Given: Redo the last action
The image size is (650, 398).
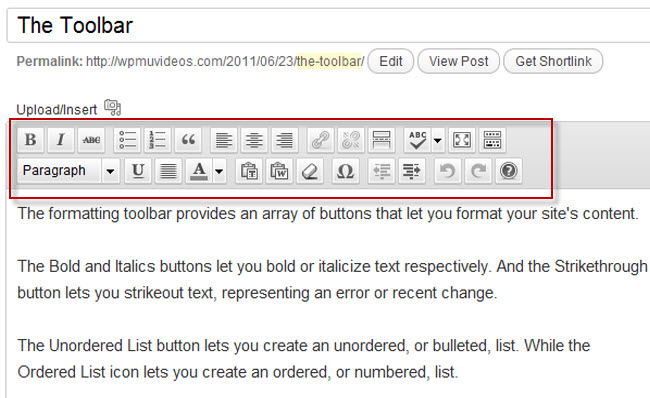Looking at the screenshot, I should [x=478, y=171].
